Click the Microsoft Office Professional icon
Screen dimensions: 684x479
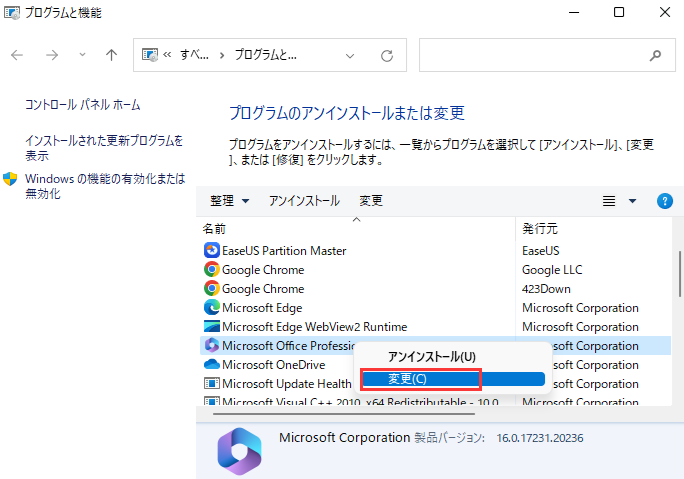click(x=211, y=346)
